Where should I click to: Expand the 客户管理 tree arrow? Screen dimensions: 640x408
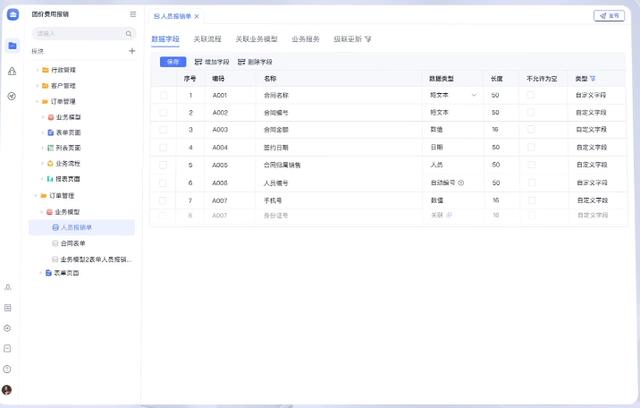click(x=37, y=86)
